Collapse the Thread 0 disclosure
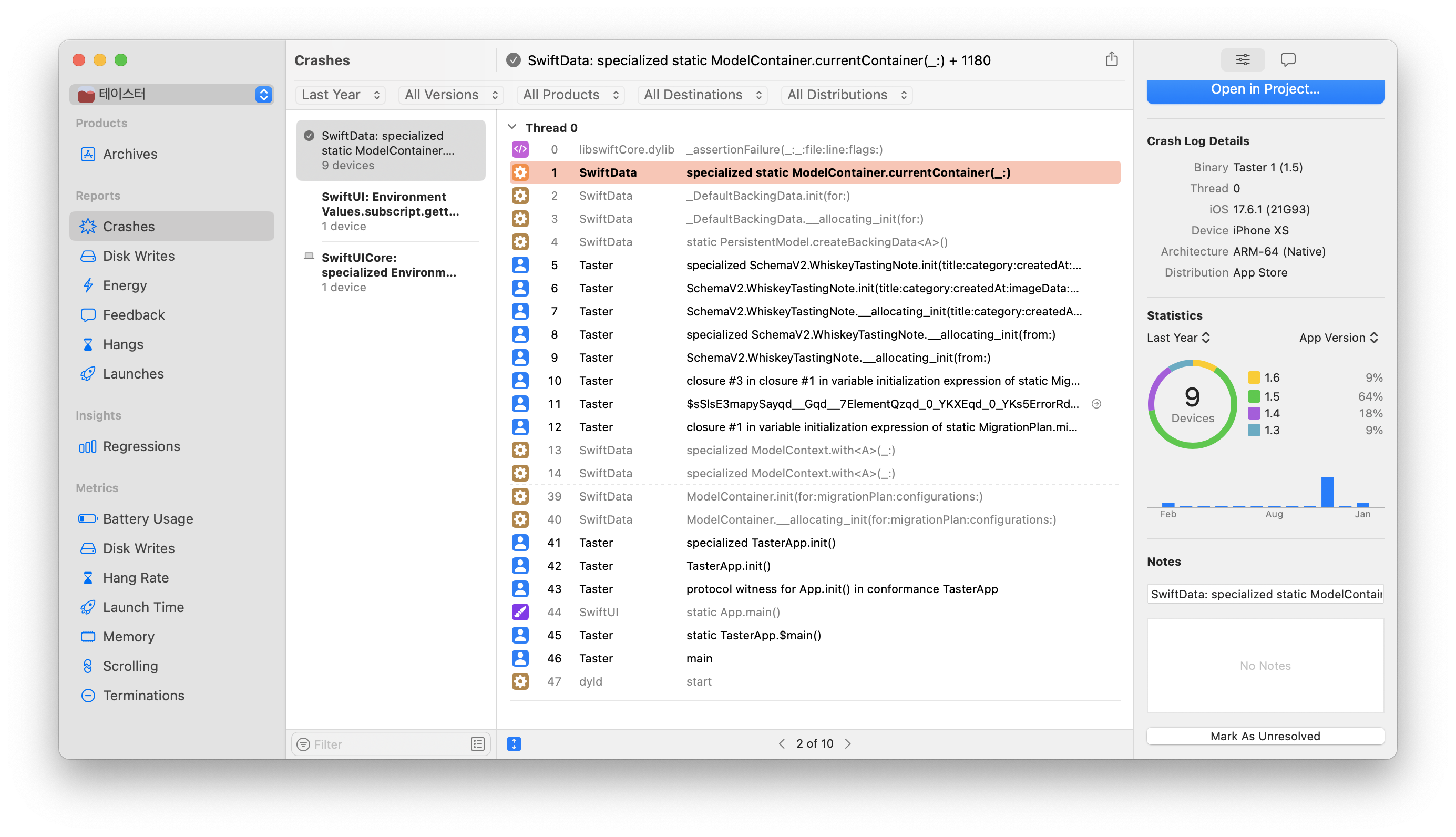Image resolution: width=1456 pixels, height=837 pixels. point(512,127)
